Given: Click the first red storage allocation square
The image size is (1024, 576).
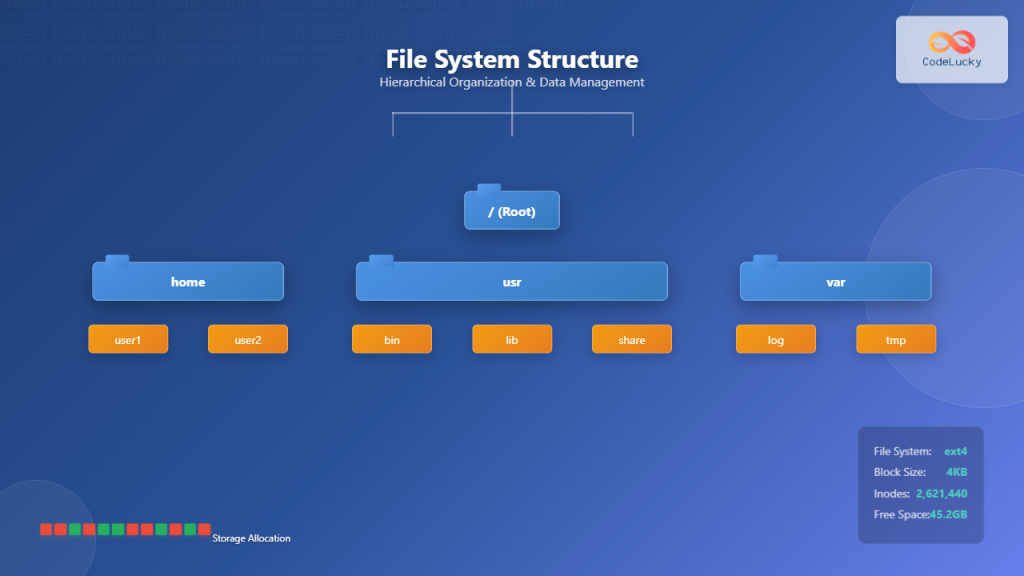Looking at the screenshot, I should 45,528.
